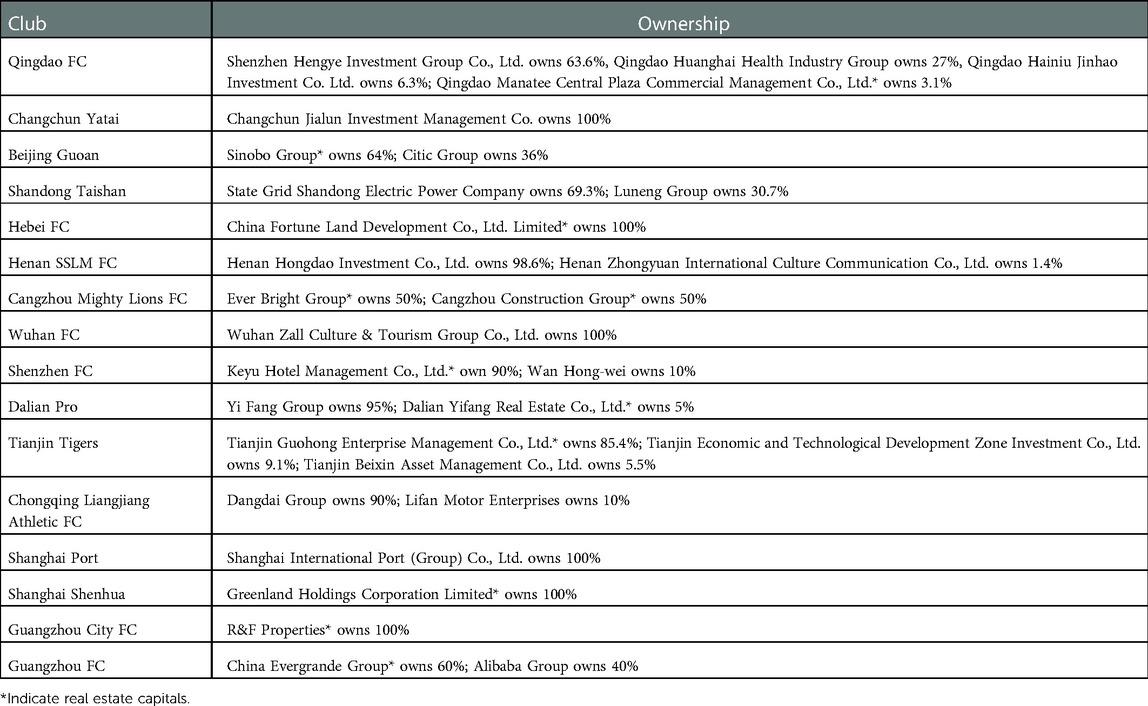This screenshot has width=1148, height=706.
Task: Click the real estate capitals footnote
Action: [x=95, y=697]
